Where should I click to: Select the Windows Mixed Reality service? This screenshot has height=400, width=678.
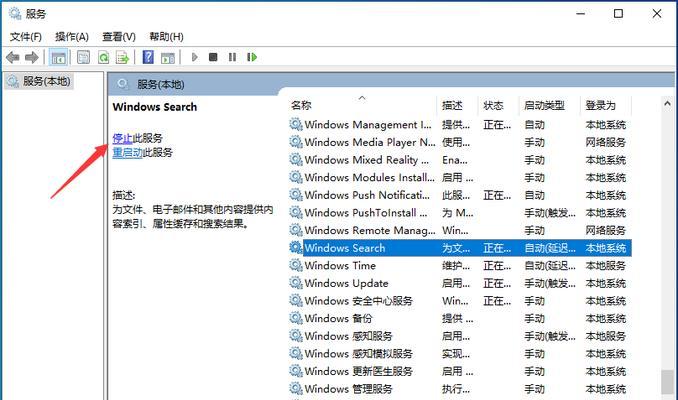coord(460,160)
